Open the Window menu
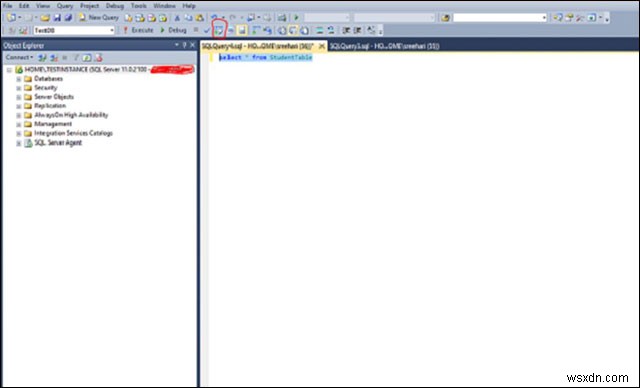Image resolution: width=640 pixels, height=388 pixels. [164, 6]
